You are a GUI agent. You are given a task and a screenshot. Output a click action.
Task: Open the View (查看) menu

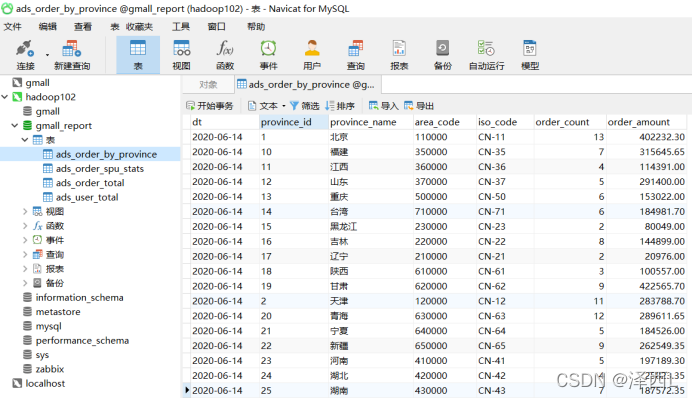tap(83, 27)
